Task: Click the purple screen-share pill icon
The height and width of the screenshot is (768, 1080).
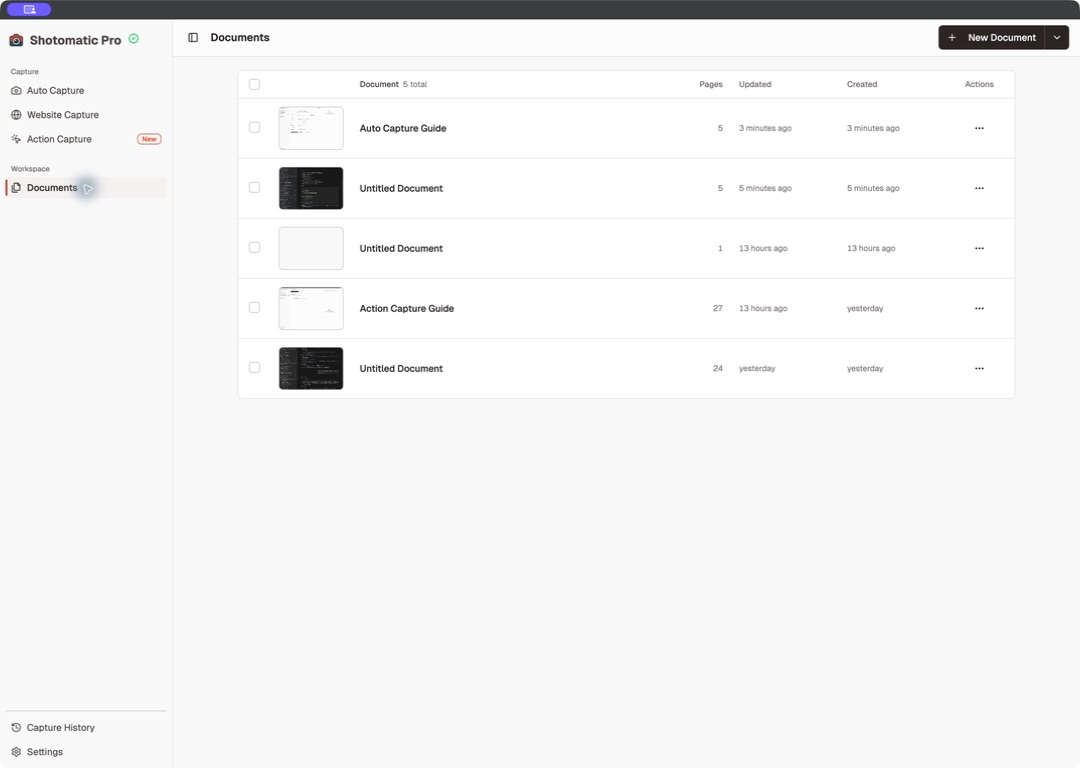Action: 29,9
